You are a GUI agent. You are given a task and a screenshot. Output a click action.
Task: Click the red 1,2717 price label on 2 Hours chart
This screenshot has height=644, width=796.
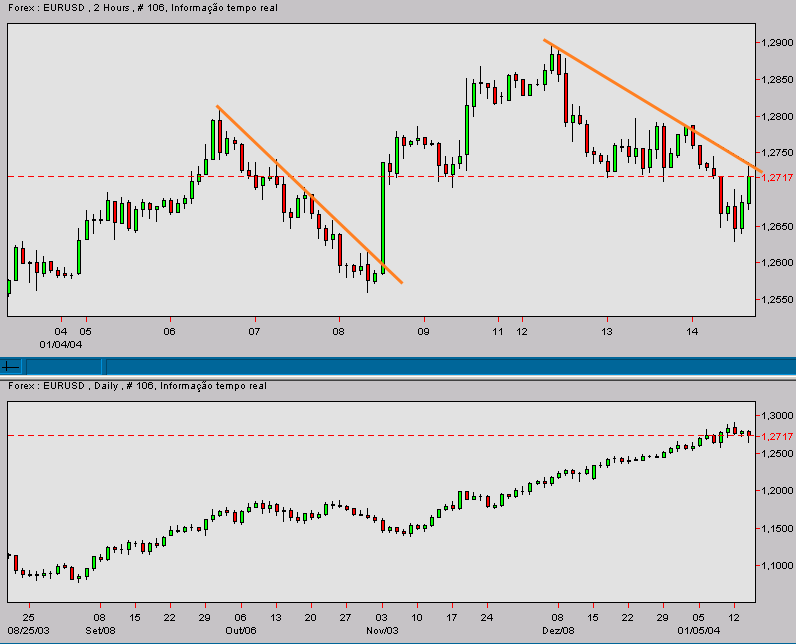coord(777,178)
